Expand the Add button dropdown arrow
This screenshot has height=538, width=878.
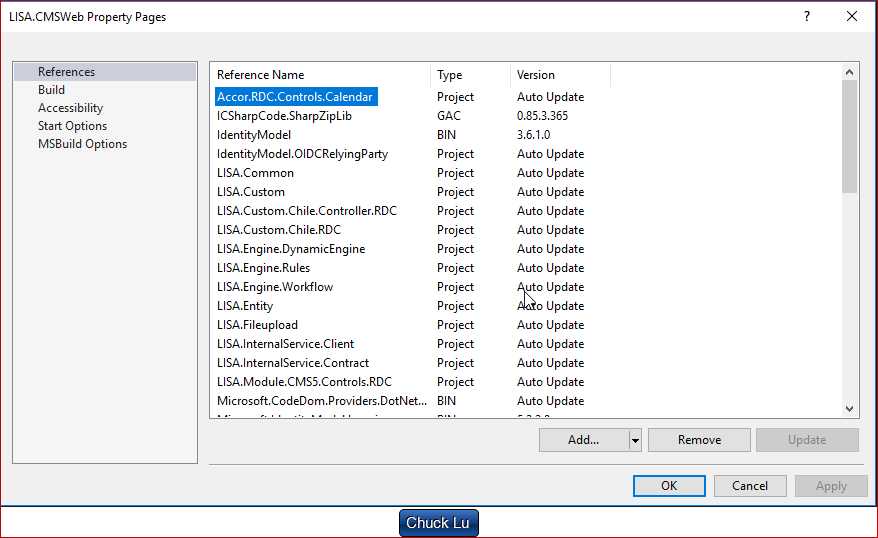635,440
